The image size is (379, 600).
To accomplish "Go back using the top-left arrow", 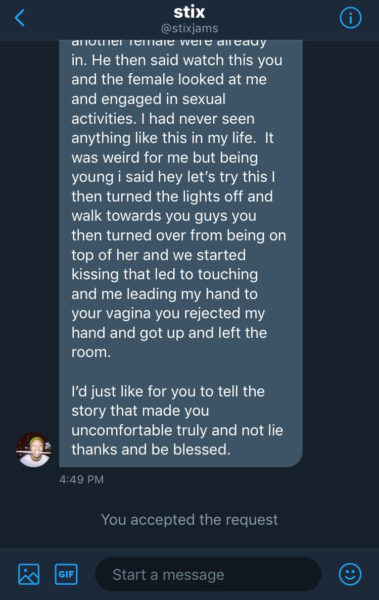I will pos(20,18).
